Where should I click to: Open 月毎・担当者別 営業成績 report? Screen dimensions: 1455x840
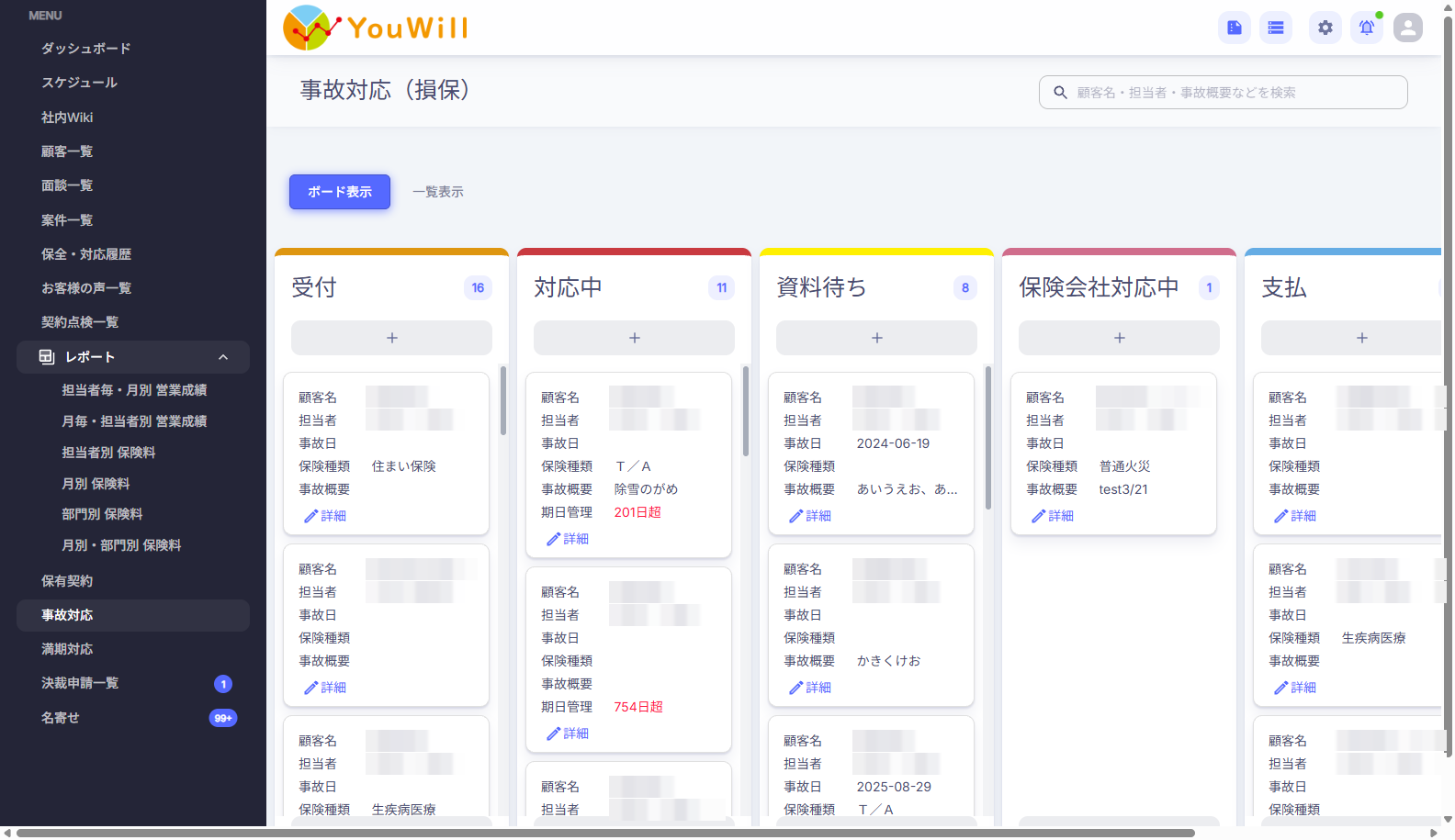[134, 421]
